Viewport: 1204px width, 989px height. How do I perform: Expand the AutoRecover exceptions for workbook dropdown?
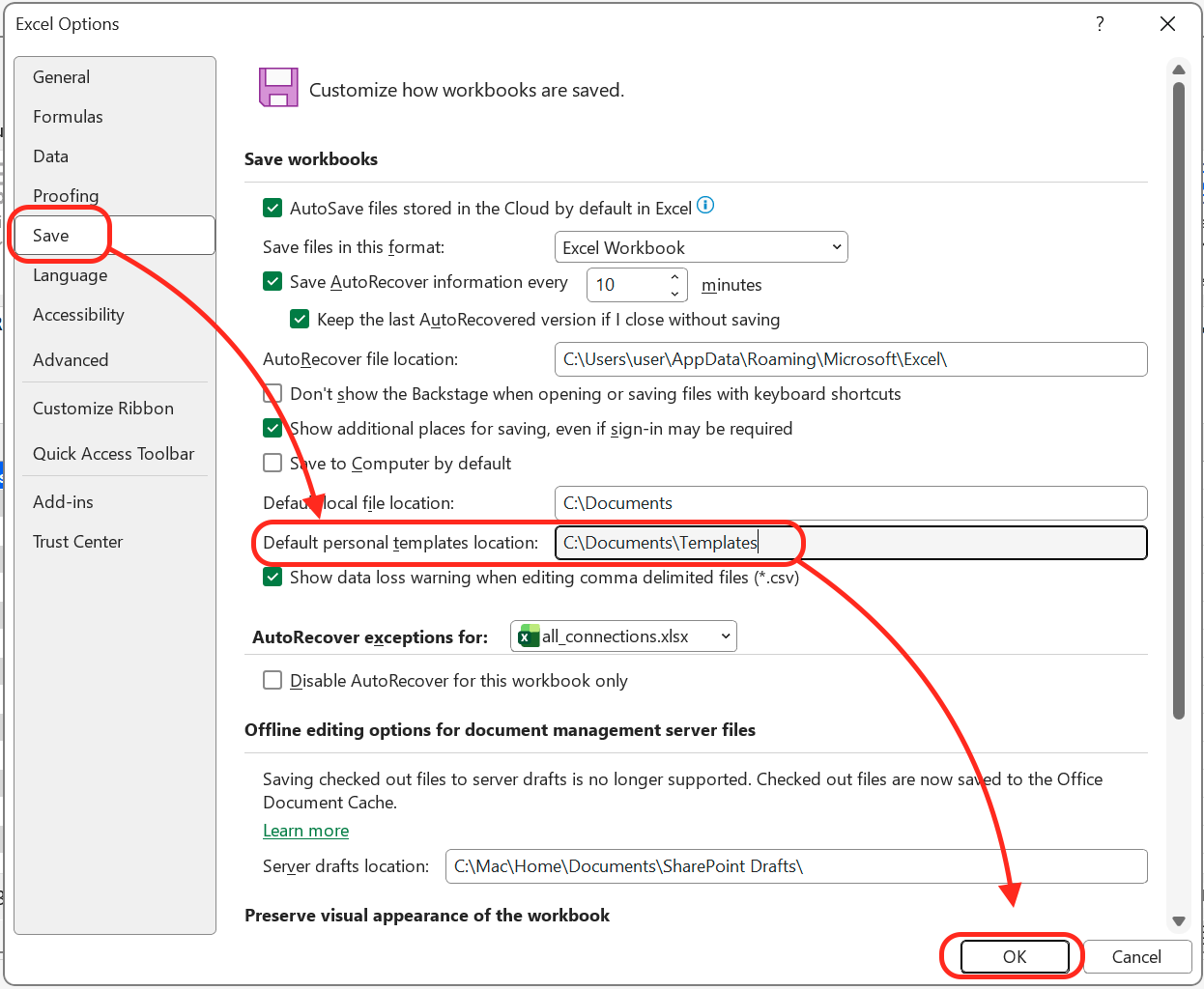623,636
